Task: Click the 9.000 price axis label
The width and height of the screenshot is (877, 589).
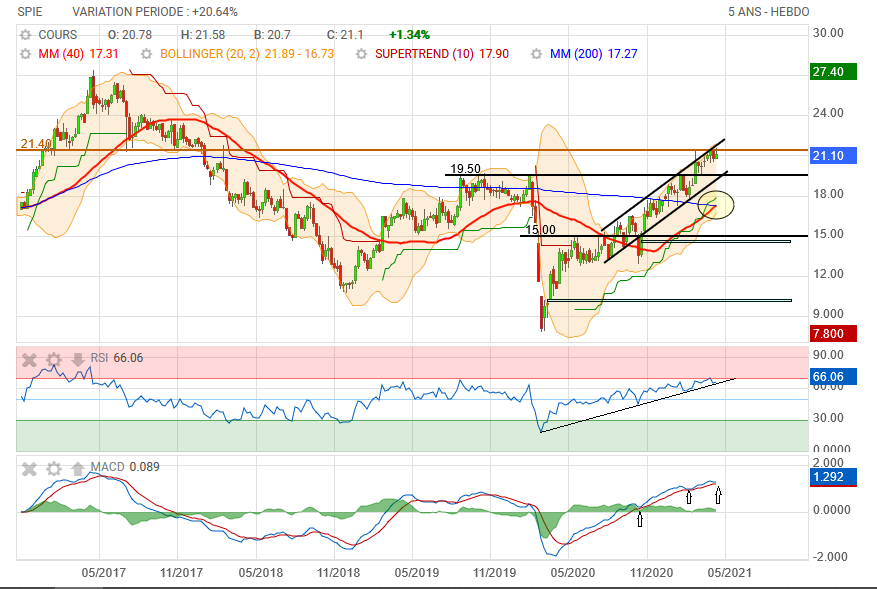Action: [x=828, y=314]
